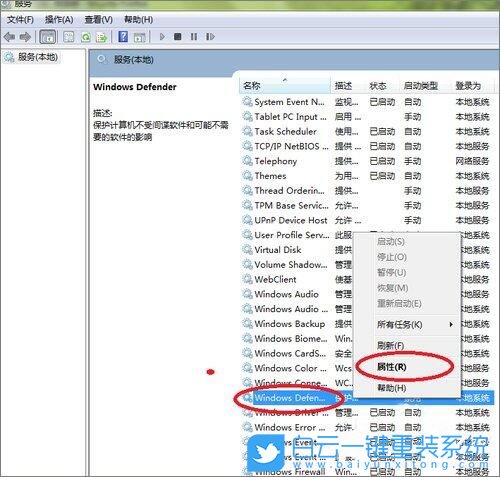Select the TCP/IP NetBIOS service row
500x477 pixels.
pos(367,146)
